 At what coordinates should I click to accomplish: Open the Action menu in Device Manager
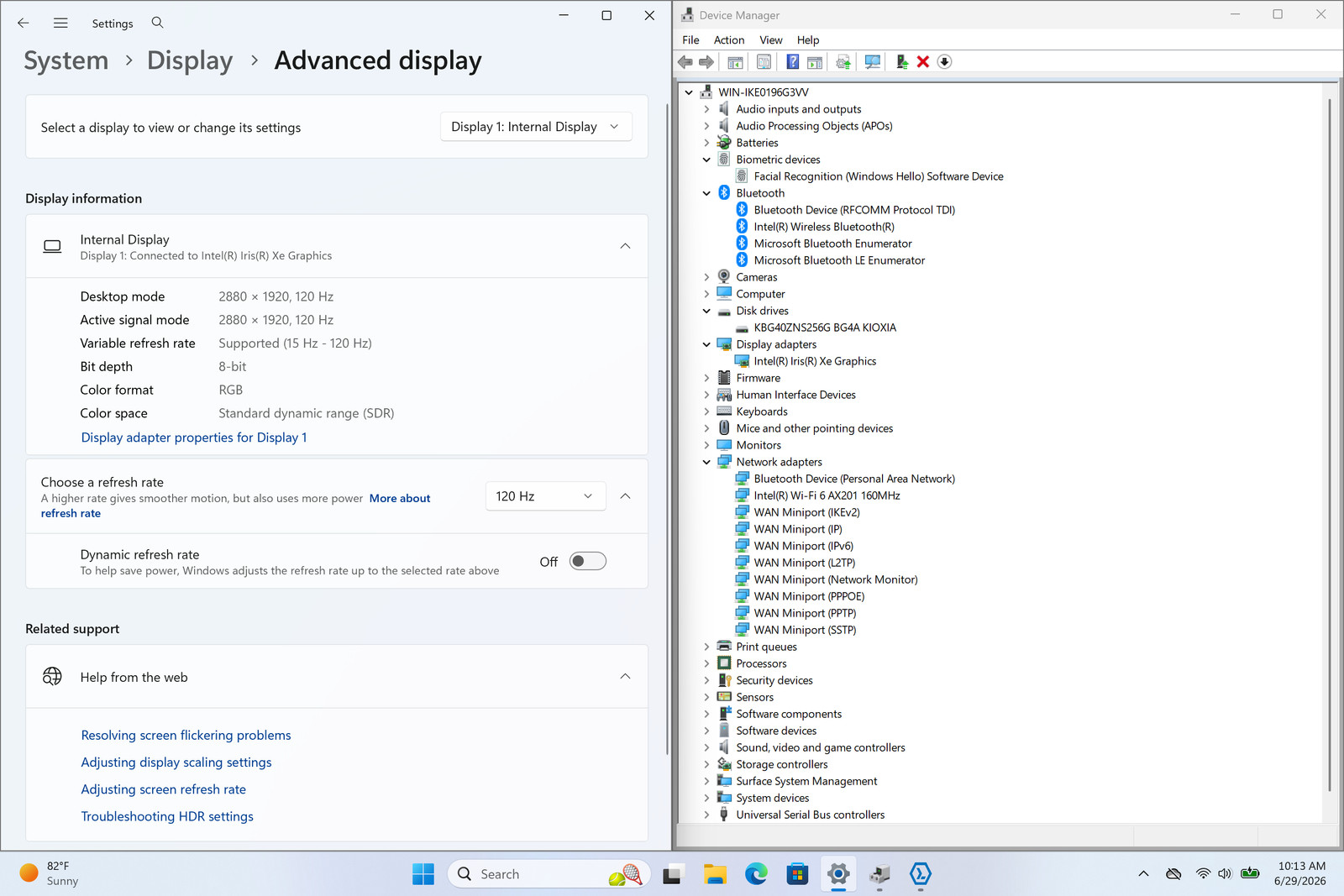coord(729,40)
